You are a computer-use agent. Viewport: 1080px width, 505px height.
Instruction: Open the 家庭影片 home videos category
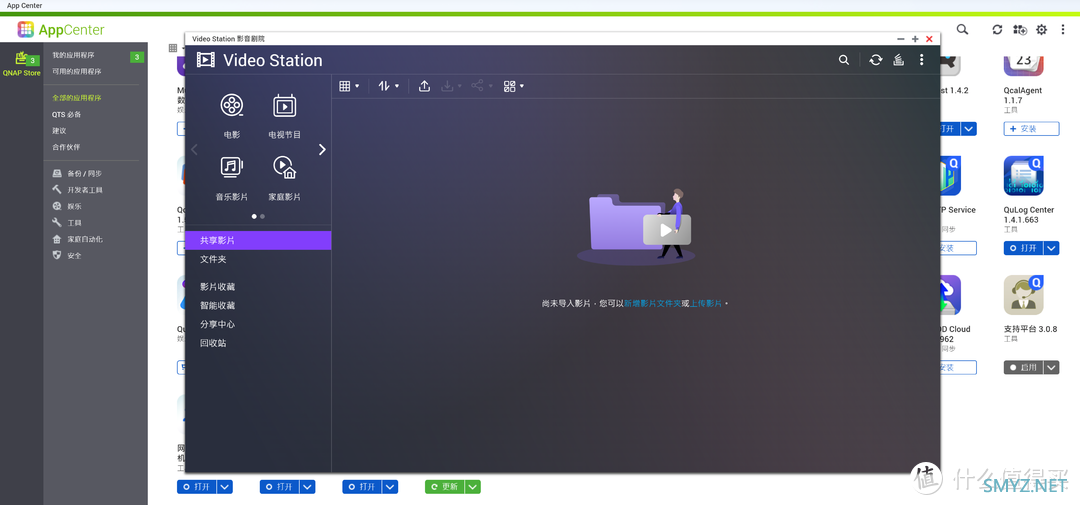284,177
